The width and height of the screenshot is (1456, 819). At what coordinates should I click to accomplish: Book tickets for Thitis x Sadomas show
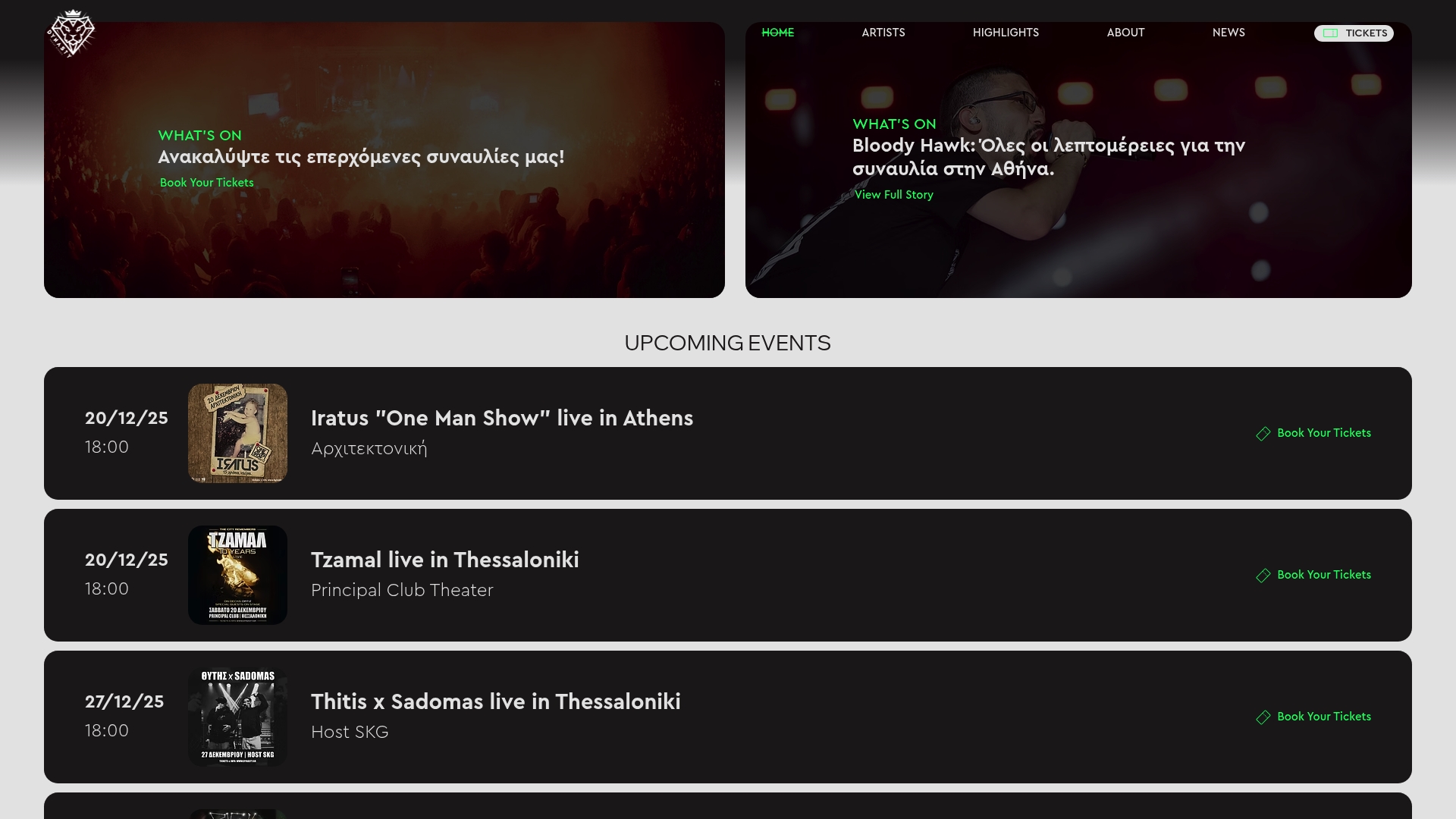1323,717
